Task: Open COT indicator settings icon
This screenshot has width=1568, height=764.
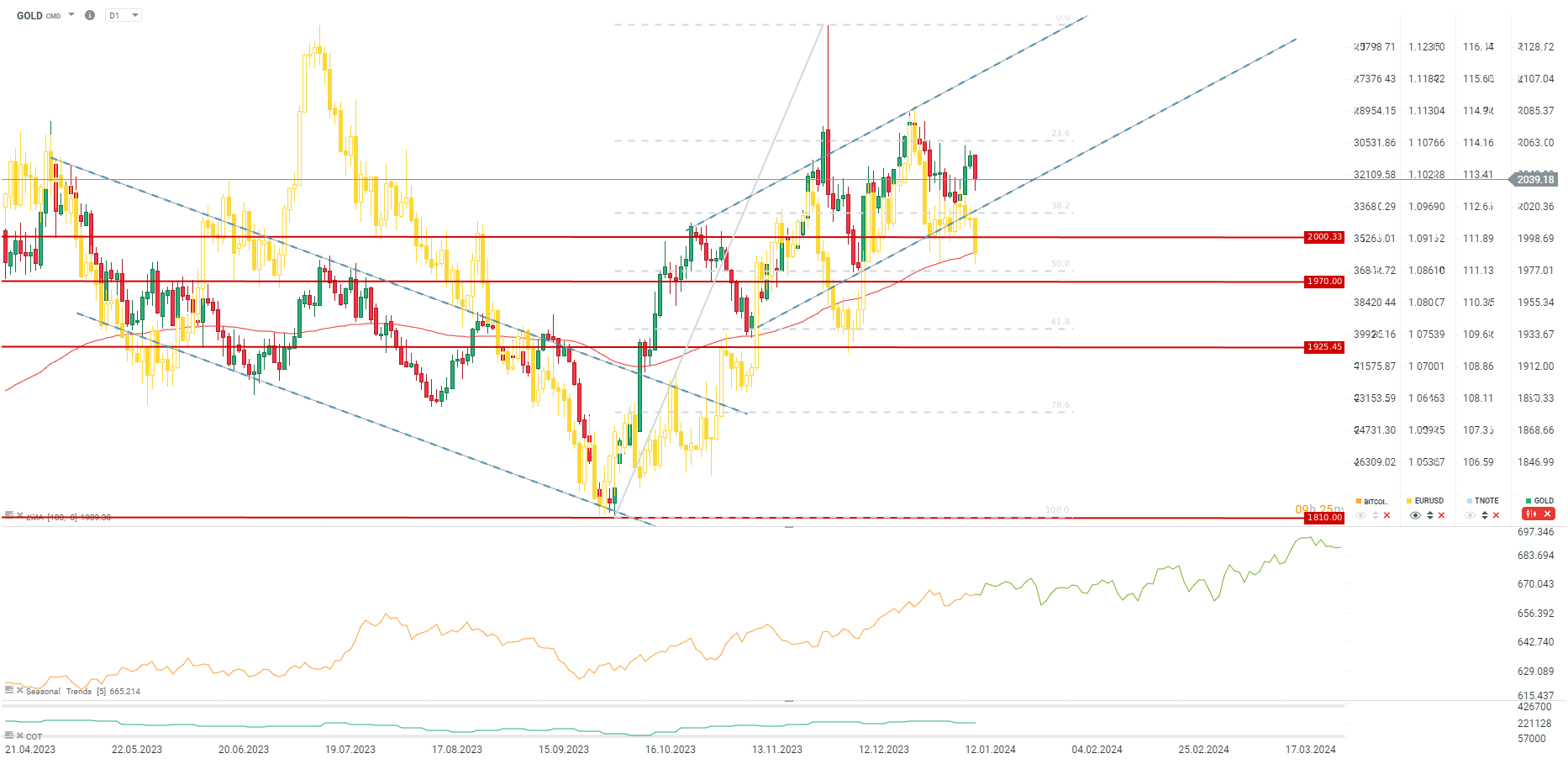Action: pyautogui.click(x=9, y=735)
